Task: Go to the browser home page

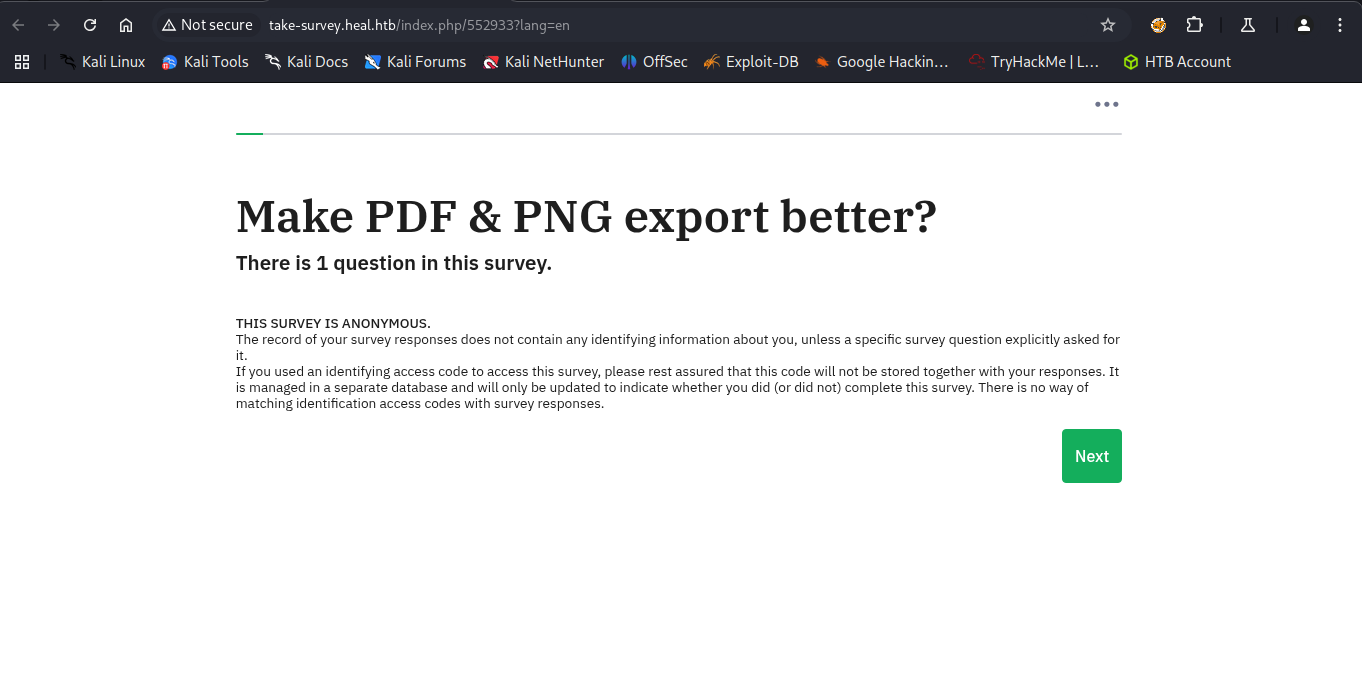Action: click(x=126, y=25)
